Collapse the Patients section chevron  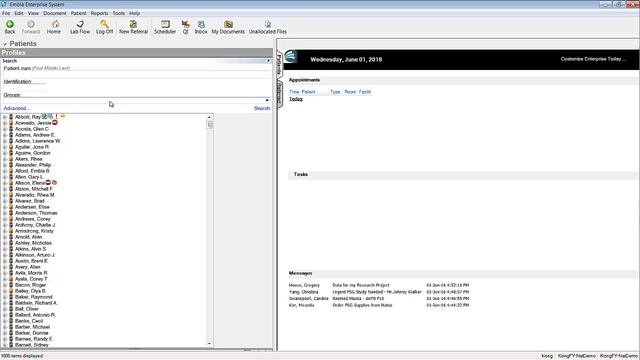(x=5, y=44)
